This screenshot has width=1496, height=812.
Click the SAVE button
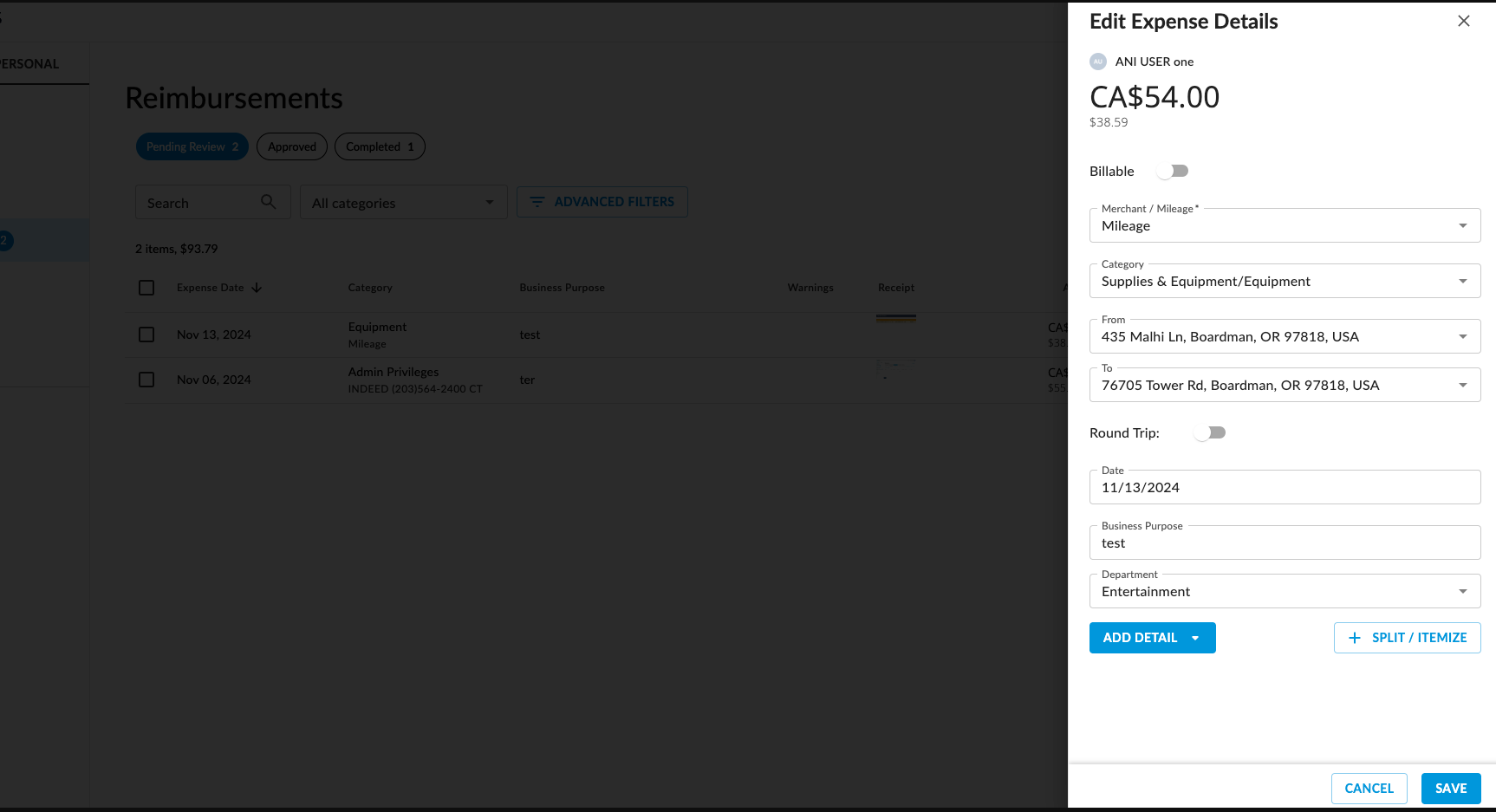tap(1451, 788)
